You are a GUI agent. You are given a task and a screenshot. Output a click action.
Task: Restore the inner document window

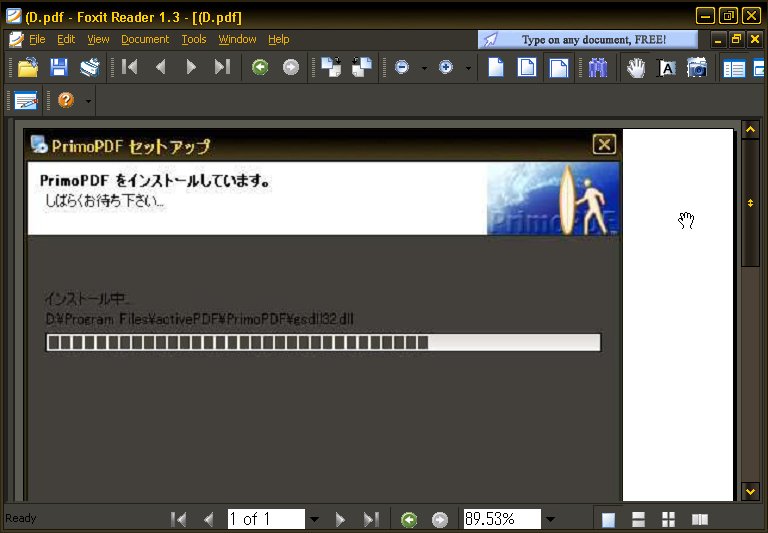[736, 39]
